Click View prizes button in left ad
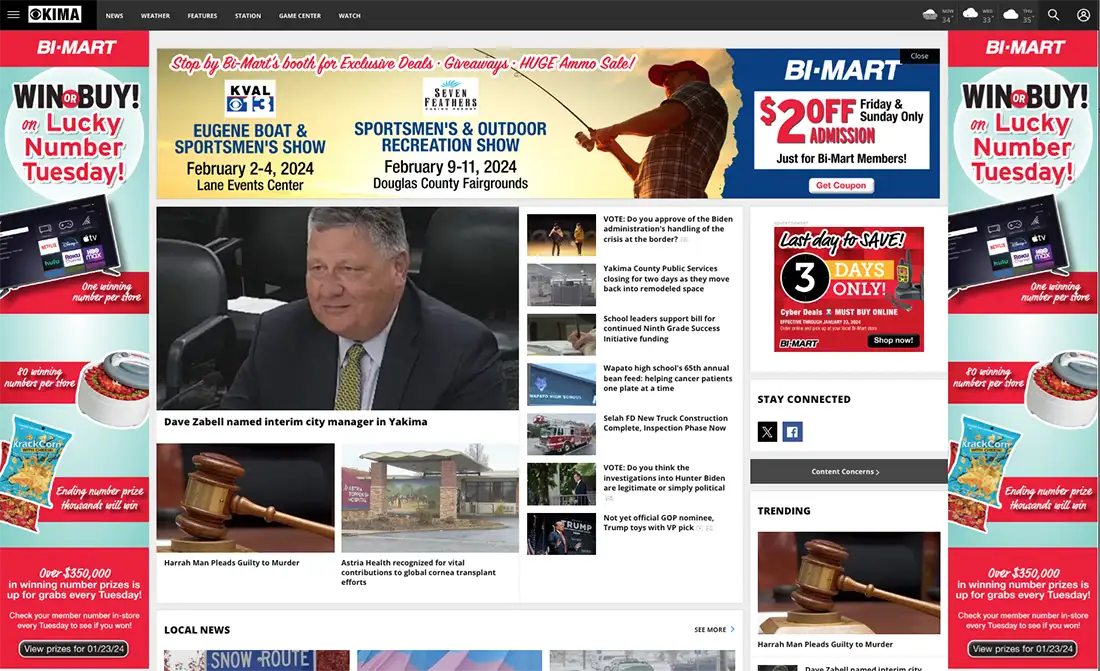Screen dimensions: 1100x671 (x=74, y=649)
